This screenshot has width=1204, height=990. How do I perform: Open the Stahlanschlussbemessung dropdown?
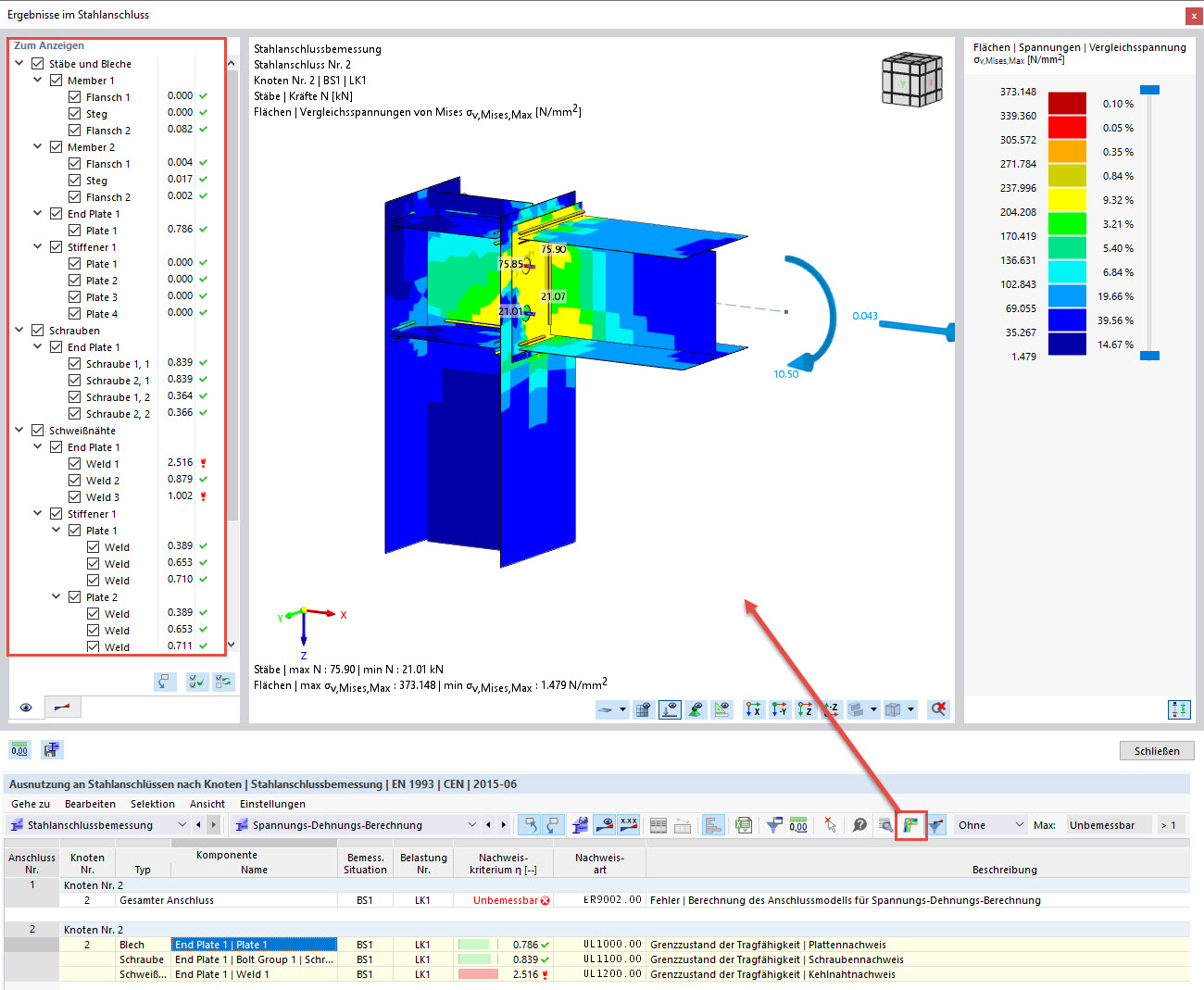pos(182,824)
